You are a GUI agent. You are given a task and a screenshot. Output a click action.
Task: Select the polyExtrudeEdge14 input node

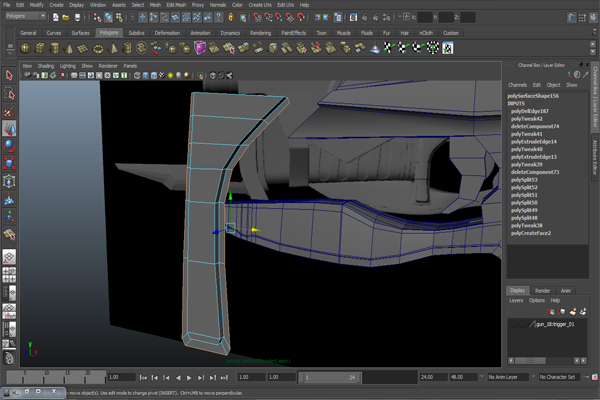[x=534, y=142]
